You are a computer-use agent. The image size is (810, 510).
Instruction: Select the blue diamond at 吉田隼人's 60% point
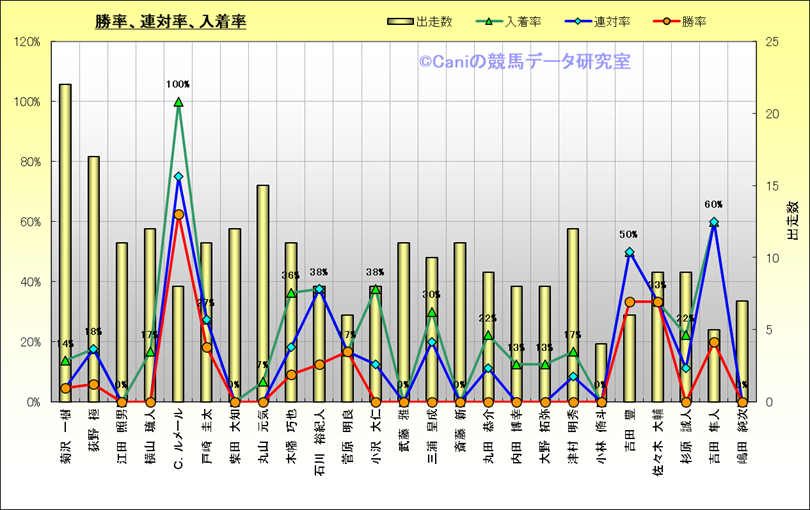pyautogui.click(x=714, y=222)
